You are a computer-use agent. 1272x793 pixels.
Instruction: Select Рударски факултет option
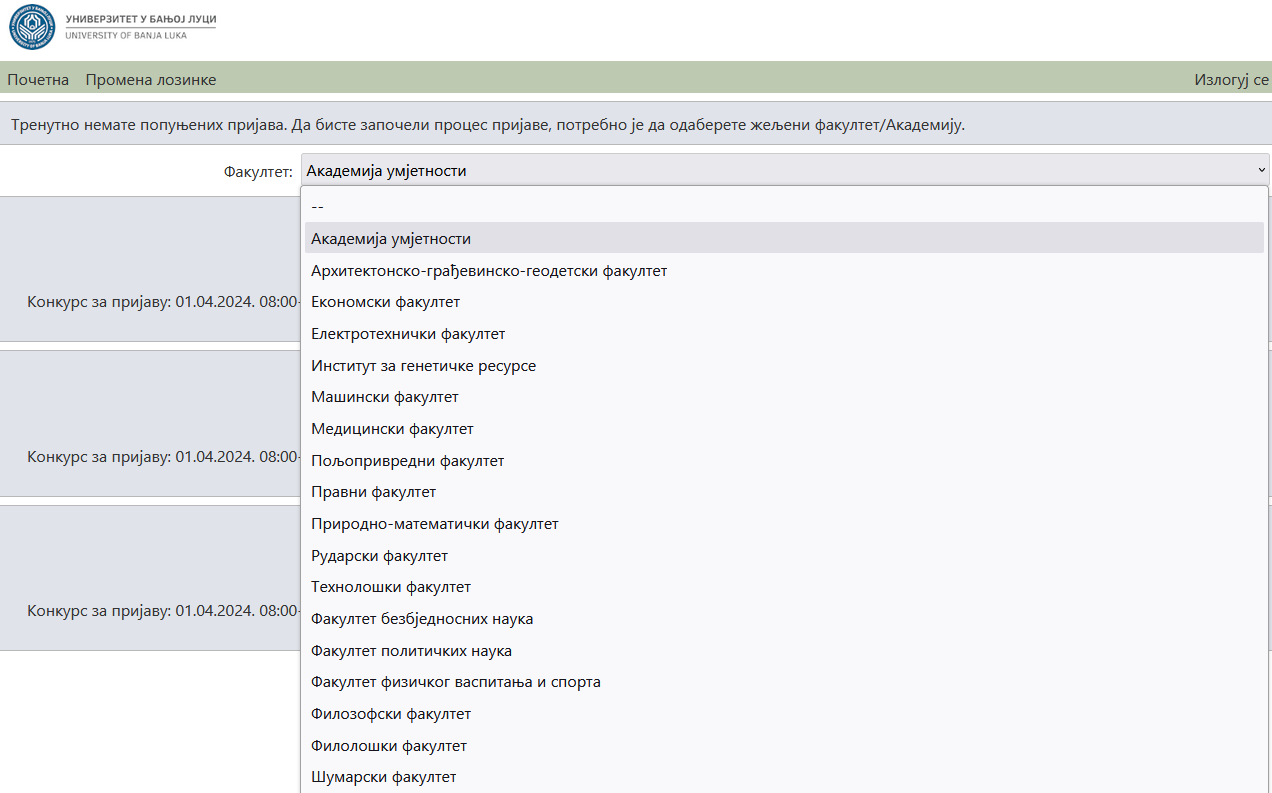pos(379,556)
